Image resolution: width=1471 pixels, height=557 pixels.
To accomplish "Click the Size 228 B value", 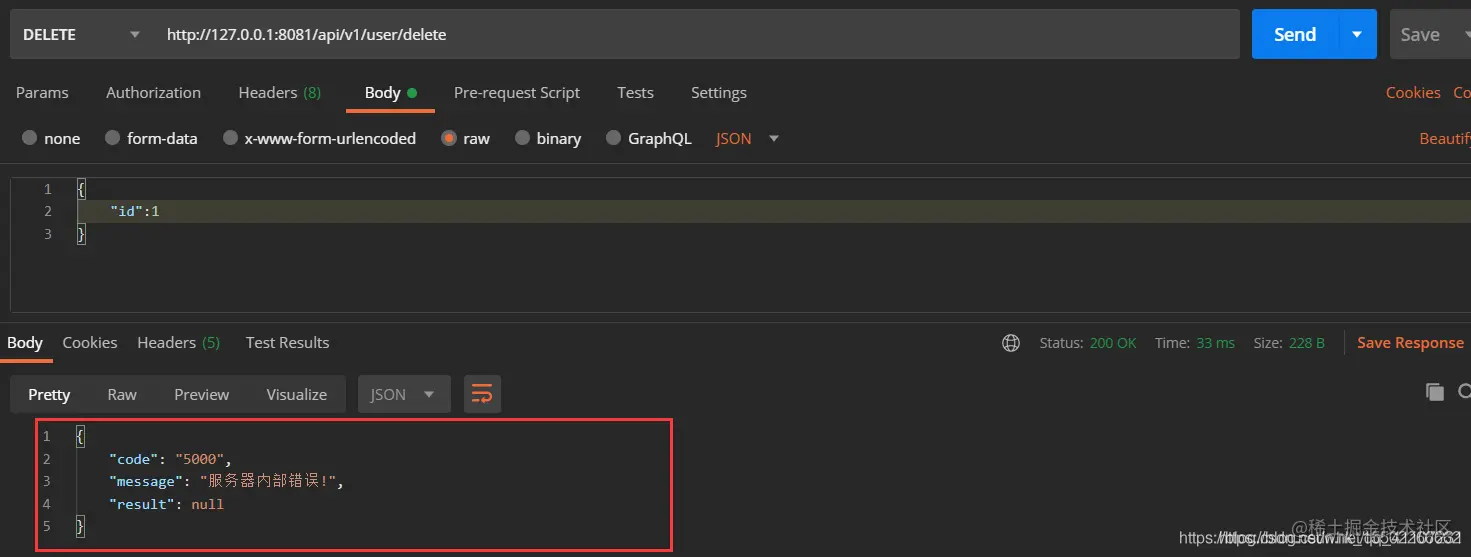I will (x=1307, y=343).
